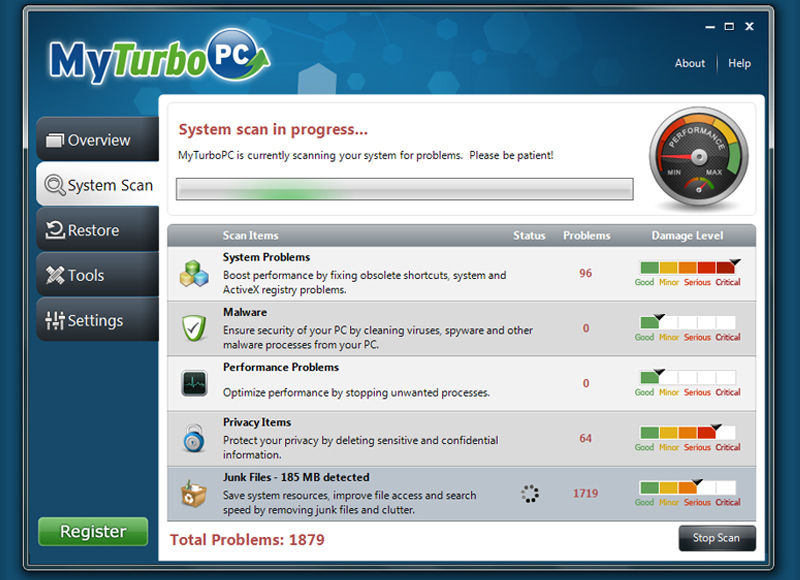Click the Scan Items column header
This screenshot has width=800, height=580.
pyautogui.click(x=250, y=235)
